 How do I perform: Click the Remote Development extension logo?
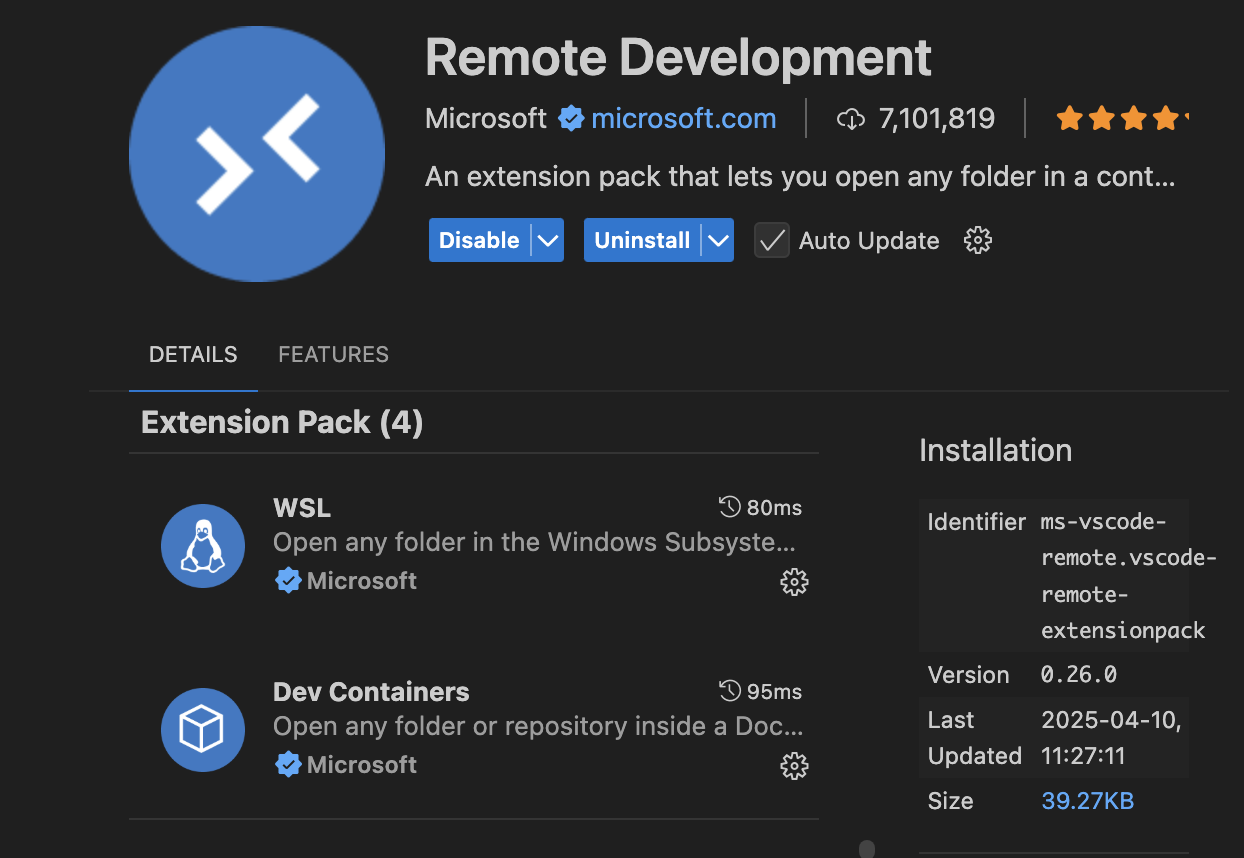coord(257,154)
